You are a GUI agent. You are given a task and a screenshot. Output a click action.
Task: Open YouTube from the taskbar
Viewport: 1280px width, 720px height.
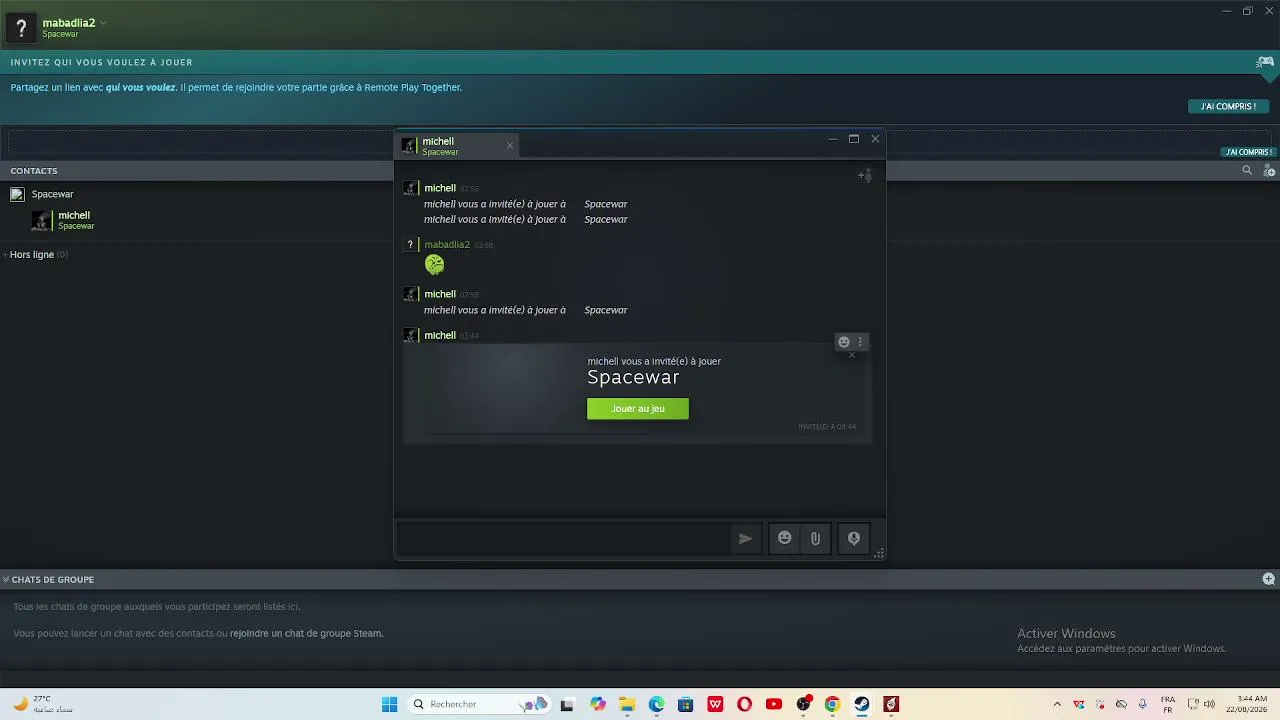pos(773,704)
